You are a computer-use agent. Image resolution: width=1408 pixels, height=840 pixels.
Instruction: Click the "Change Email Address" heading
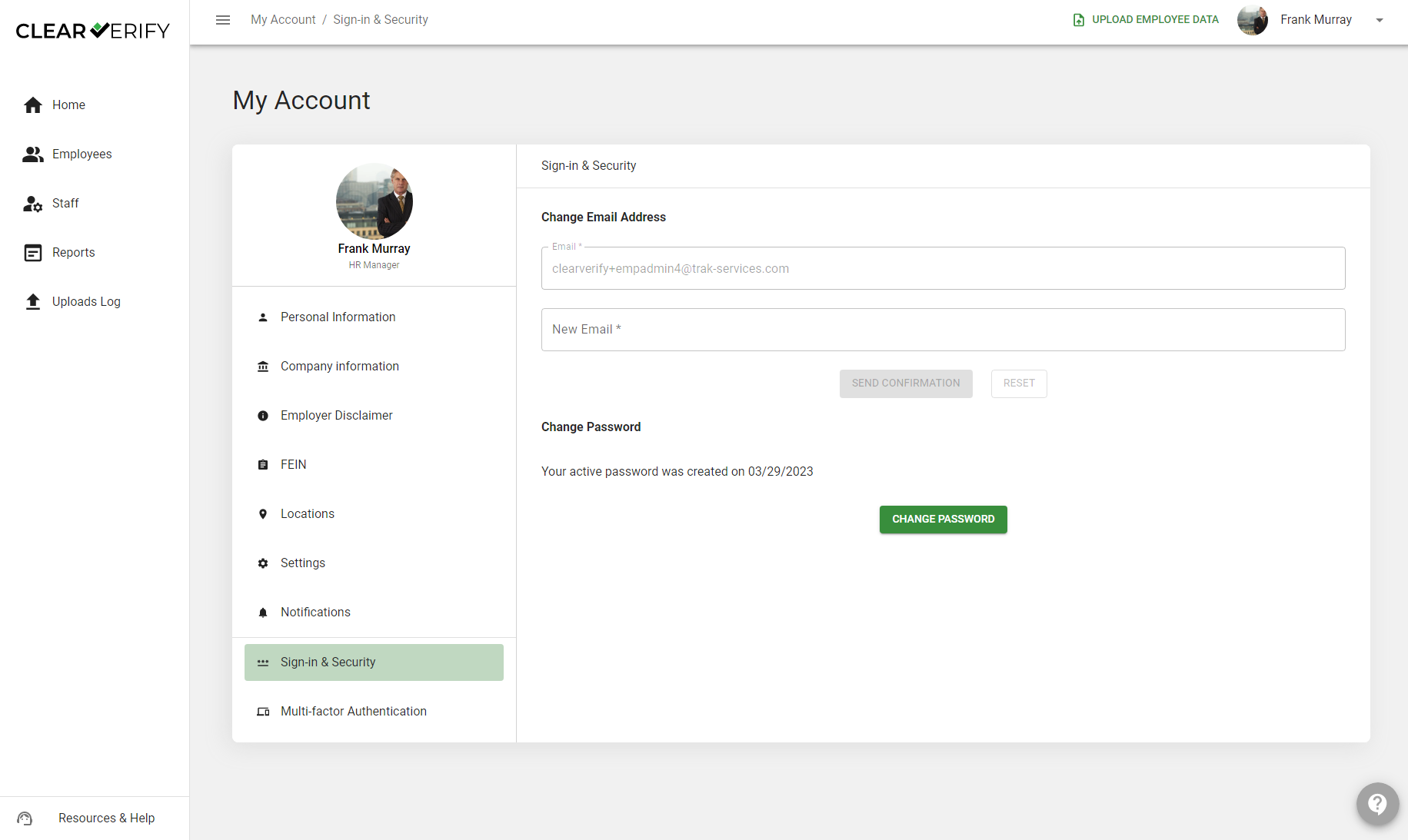[x=604, y=217]
